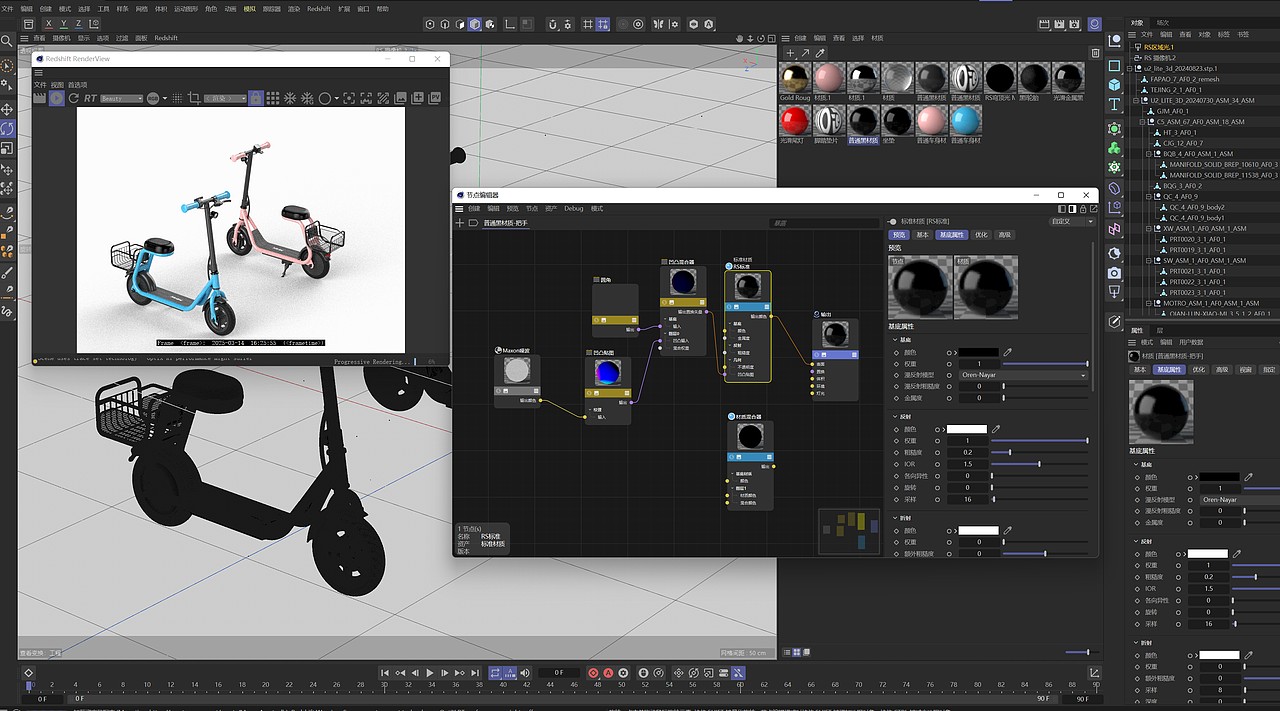Select the Gold Roug material thumbnail

point(795,77)
